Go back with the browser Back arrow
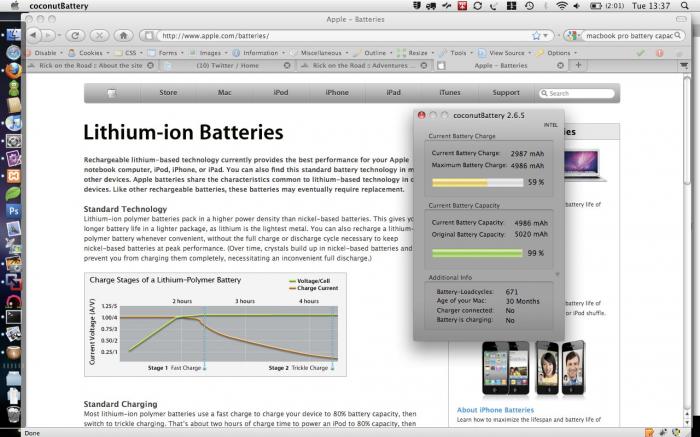Viewport: 700px width, 437px height. click(34, 35)
